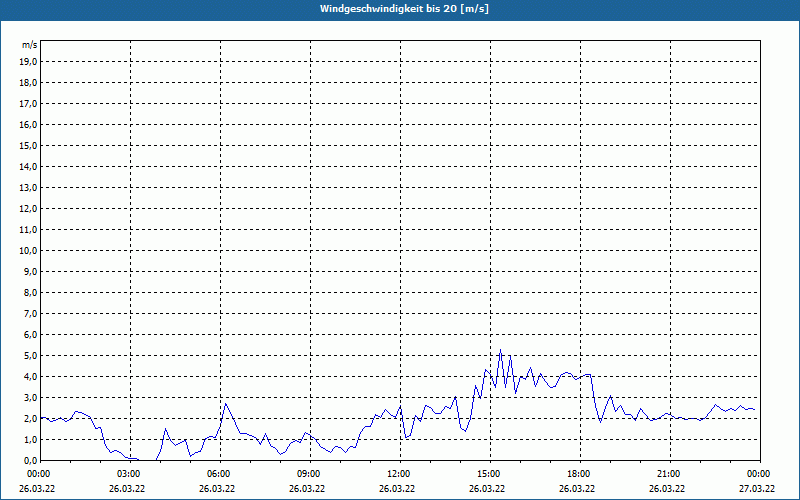Click the chart title Windgeschwindigkeit bis 20 [m/s]
800x500 pixels.
tap(404, 9)
